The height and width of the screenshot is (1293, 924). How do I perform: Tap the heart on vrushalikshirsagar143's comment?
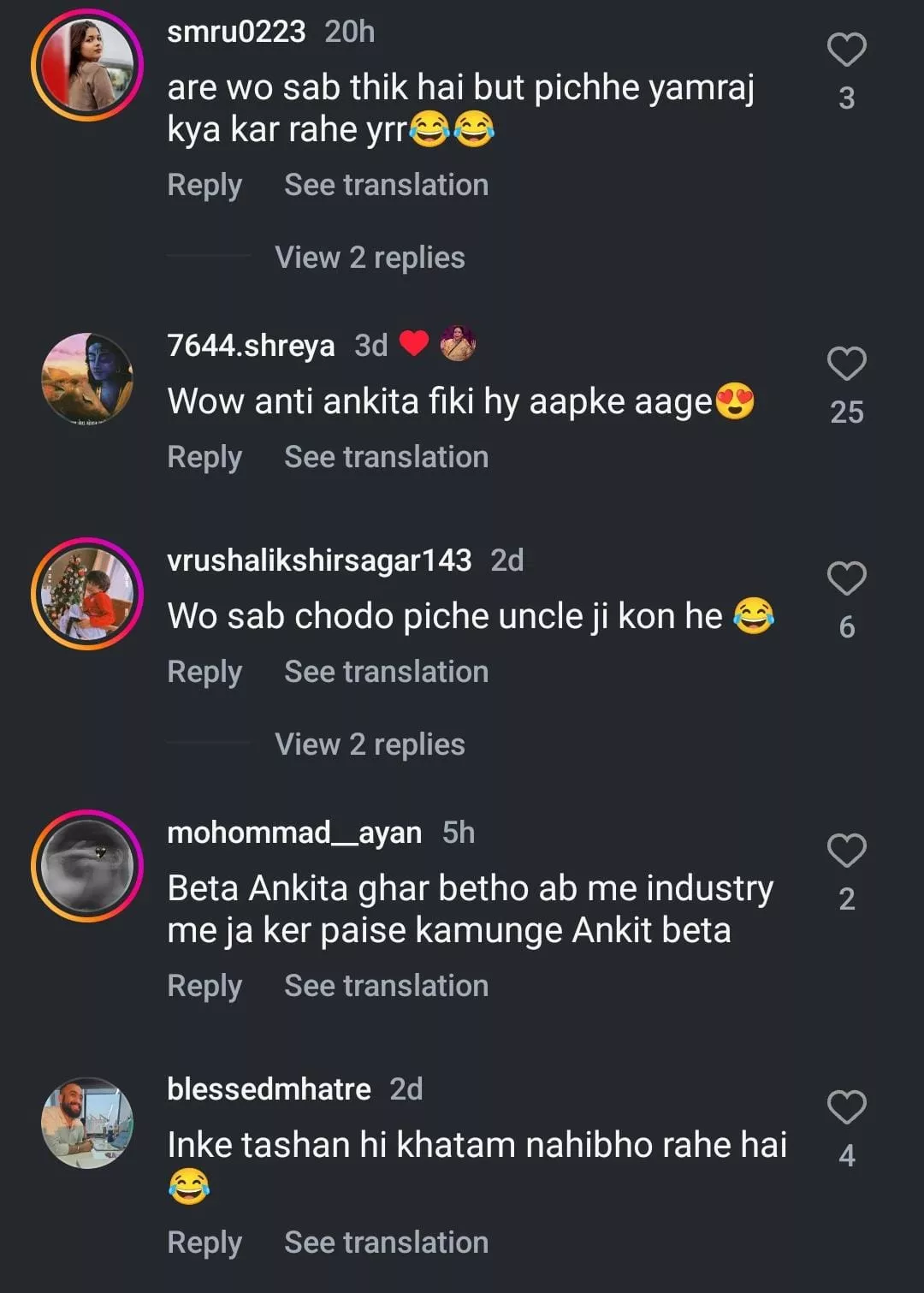tap(846, 578)
